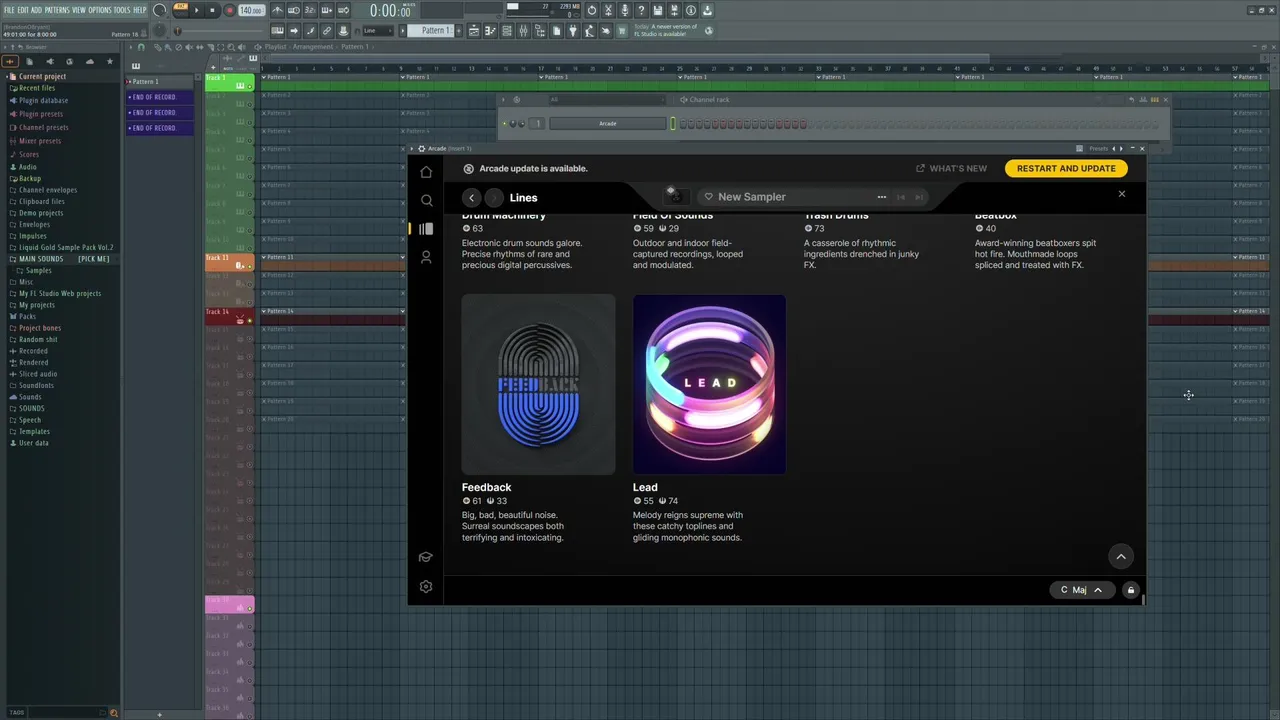Close the Arcade browse panel X
Viewport: 1280px width, 720px height.
[x=1121, y=194]
